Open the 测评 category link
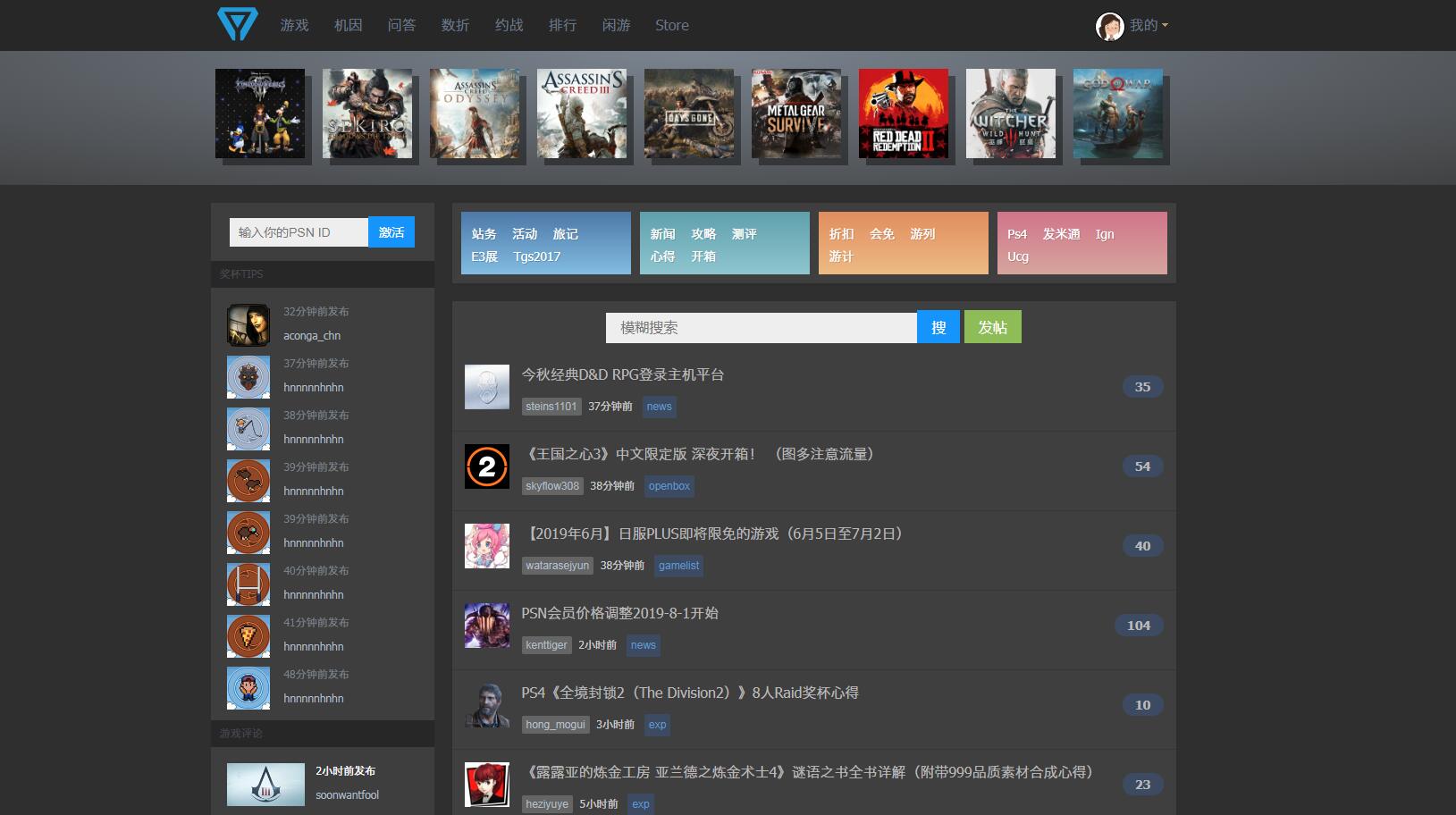 pyautogui.click(x=745, y=234)
